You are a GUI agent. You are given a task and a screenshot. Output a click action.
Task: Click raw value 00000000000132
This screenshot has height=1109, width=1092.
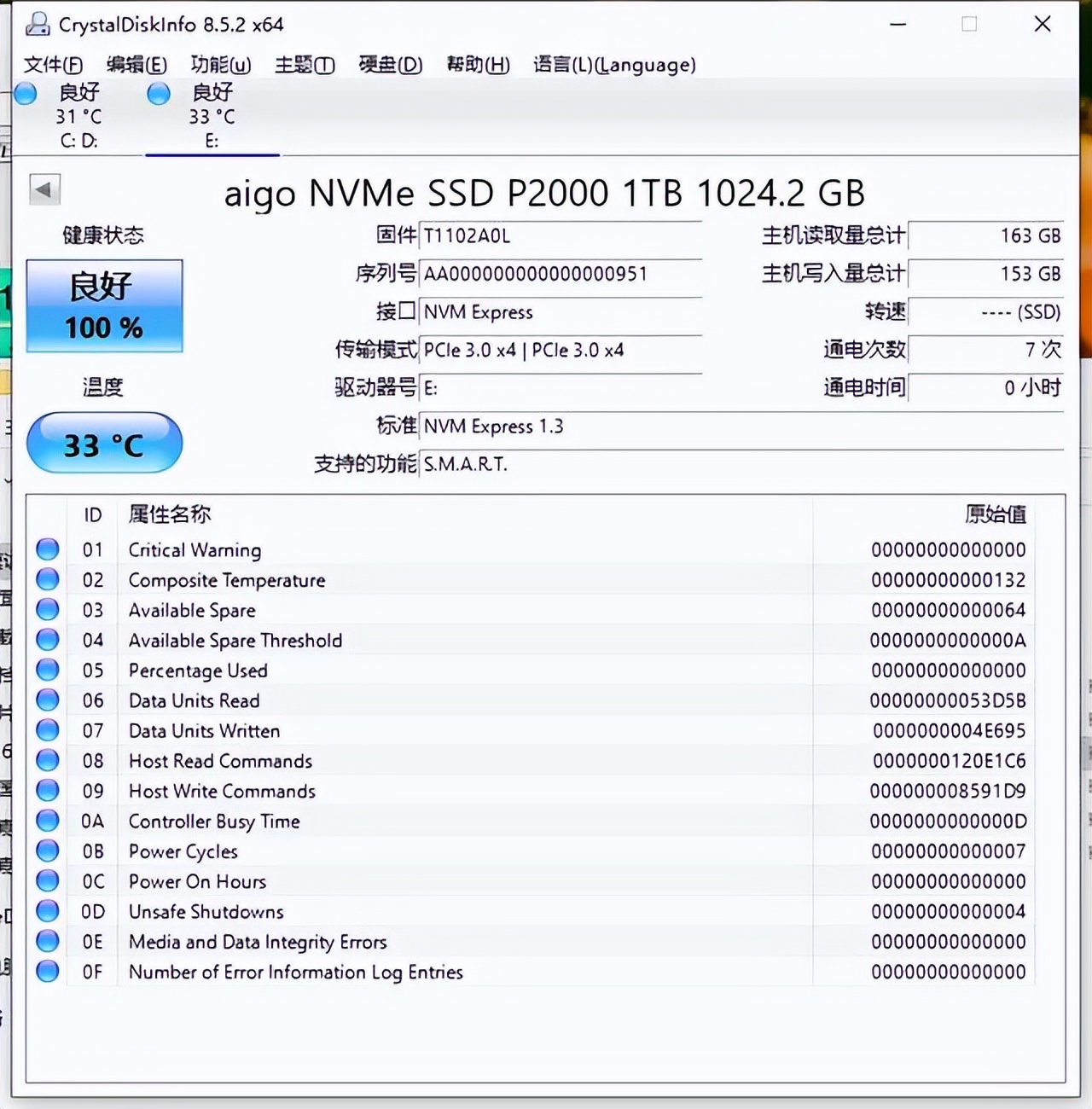[949, 580]
